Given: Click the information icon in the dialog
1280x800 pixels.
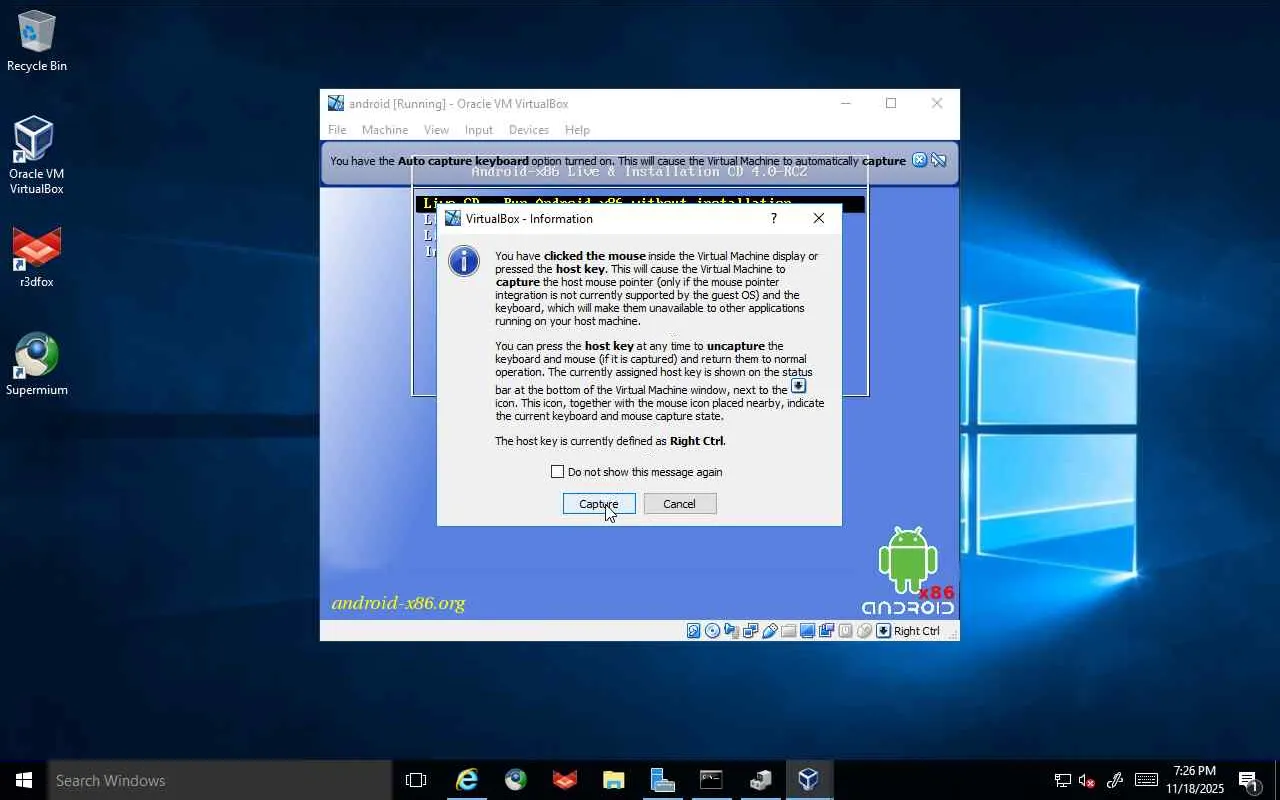Looking at the screenshot, I should click(464, 261).
